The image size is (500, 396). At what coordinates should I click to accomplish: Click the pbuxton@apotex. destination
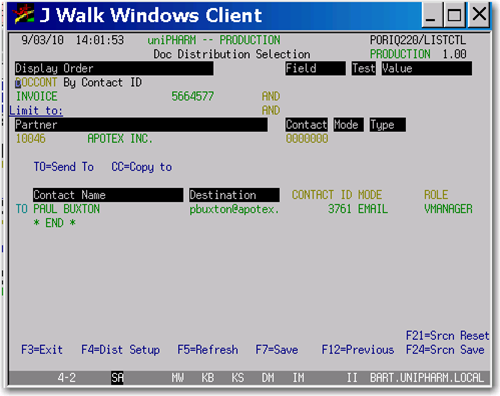234,209
